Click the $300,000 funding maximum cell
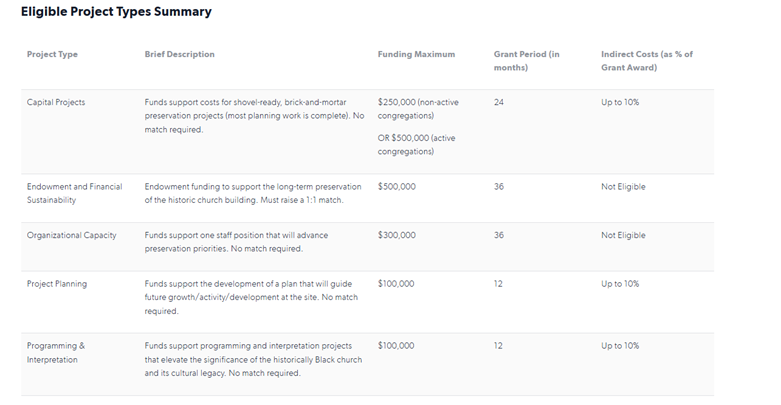 tap(396, 235)
